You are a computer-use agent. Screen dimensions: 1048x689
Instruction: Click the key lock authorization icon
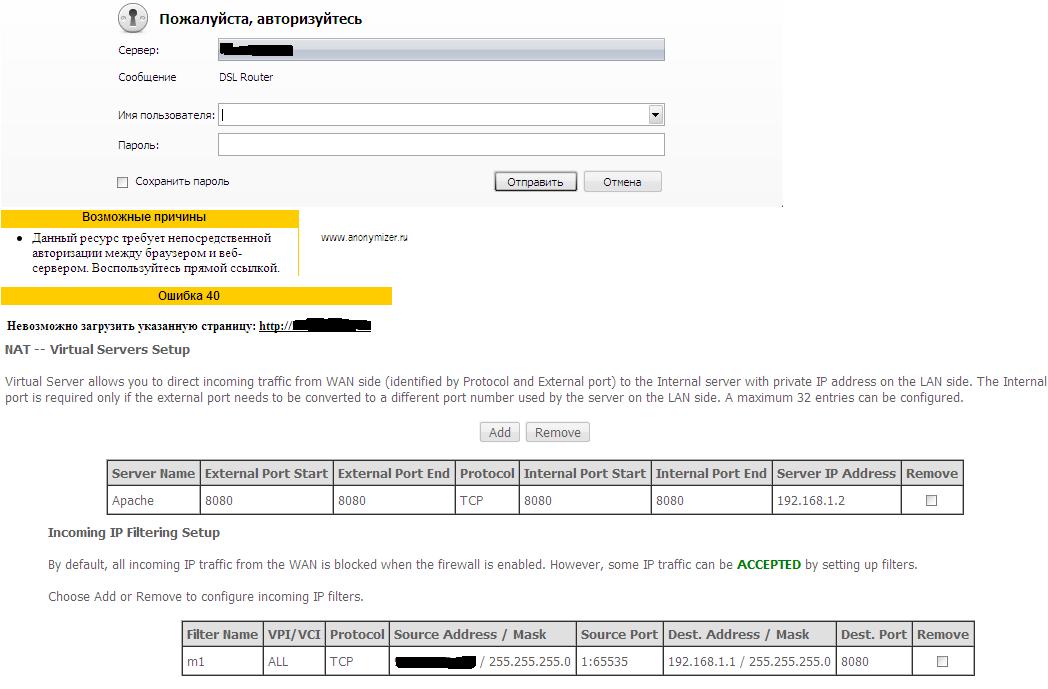click(x=133, y=18)
